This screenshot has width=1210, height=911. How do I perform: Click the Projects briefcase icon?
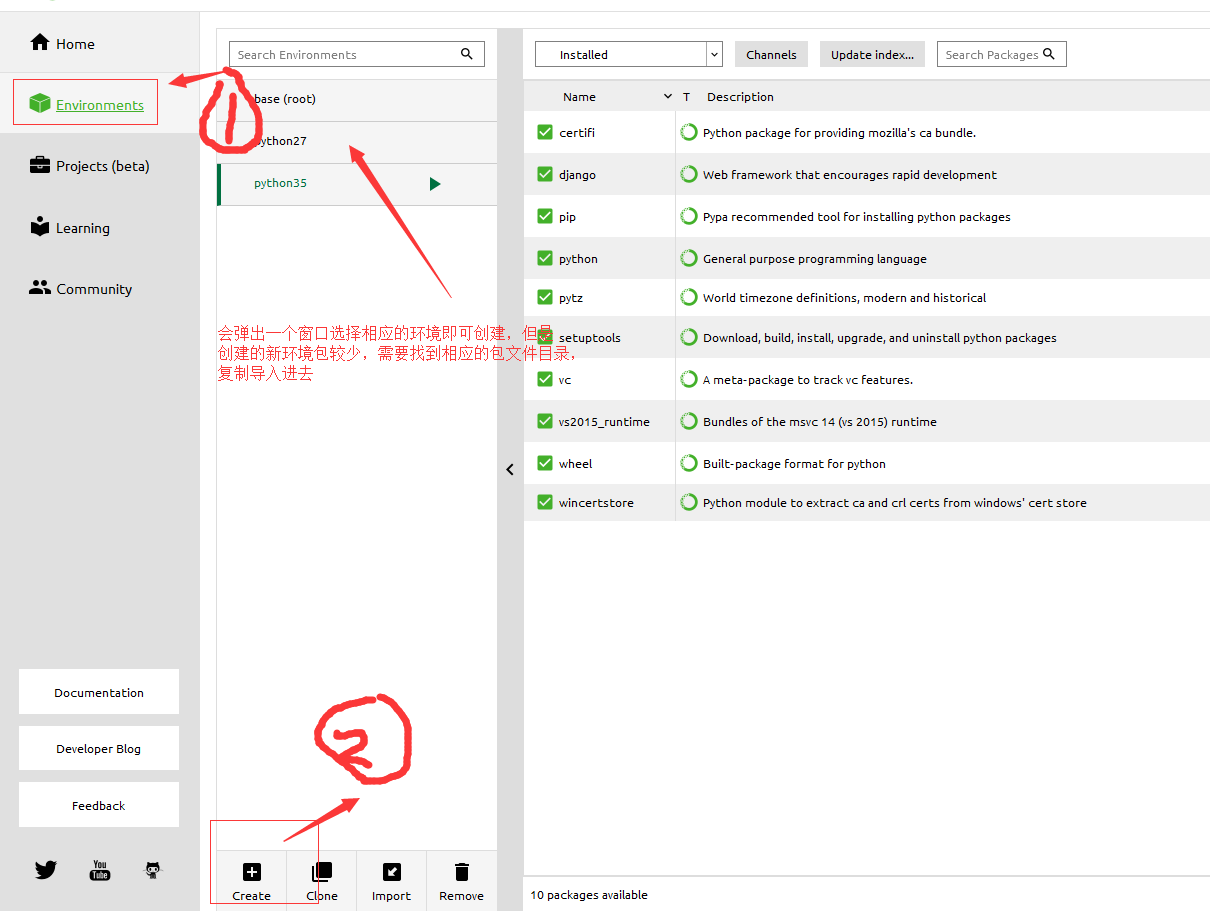click(x=40, y=165)
